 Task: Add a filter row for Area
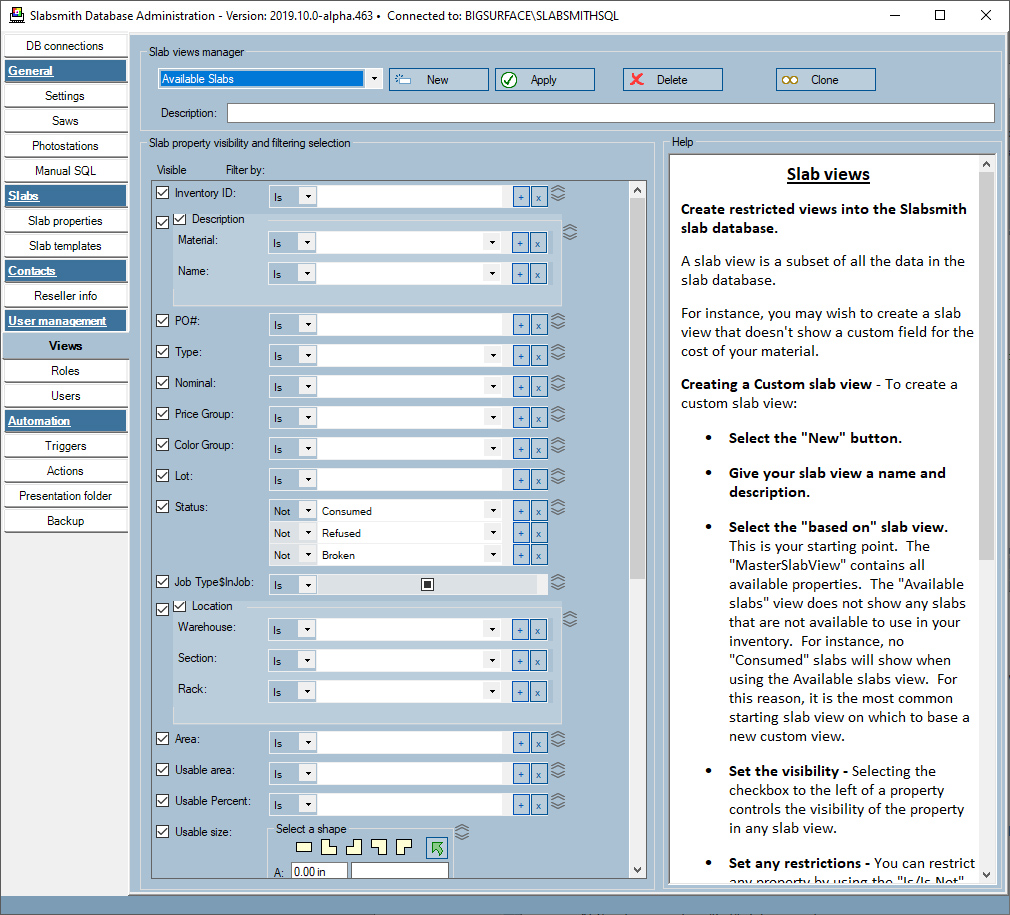521,743
